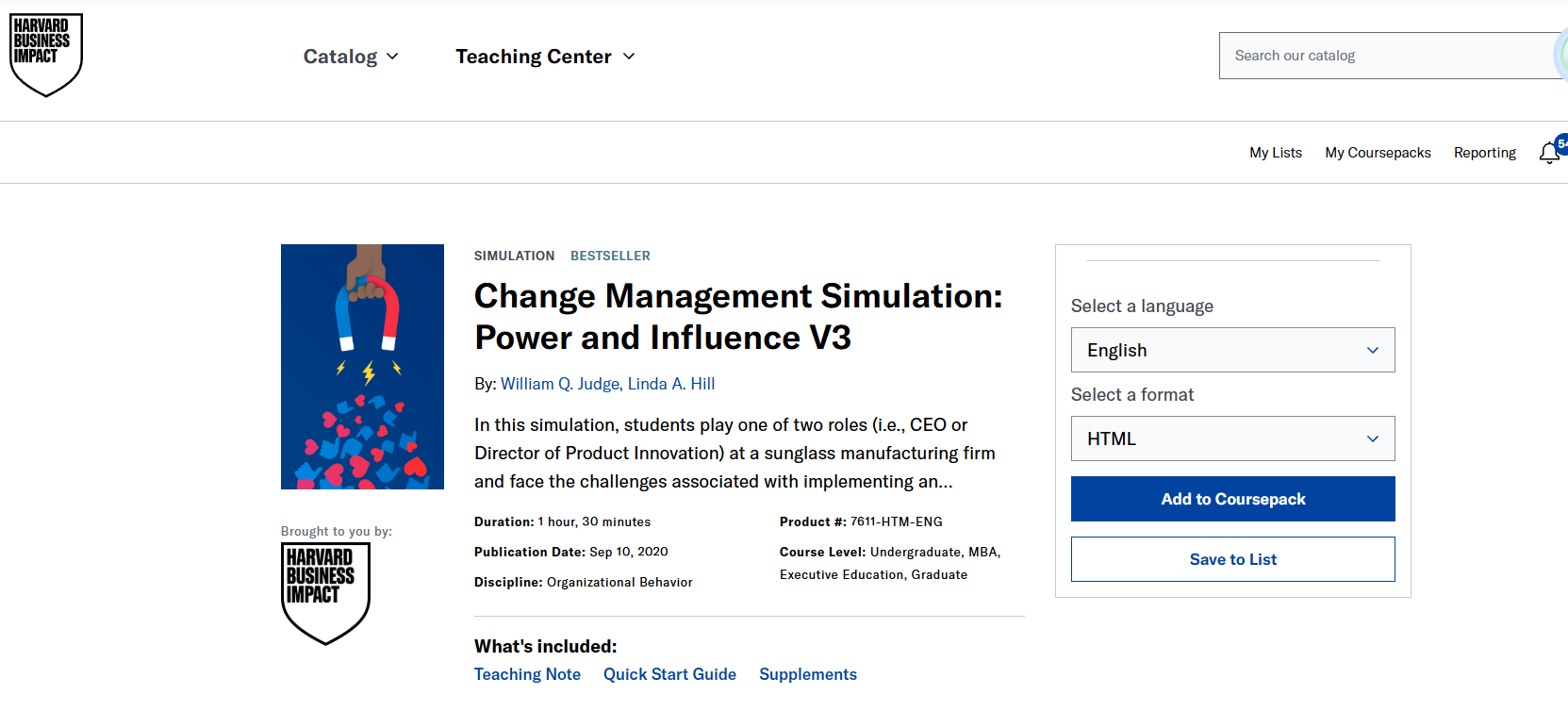Open the Quick Start Guide link
Image resolution: width=1568 pixels, height=728 pixels.
(669, 674)
